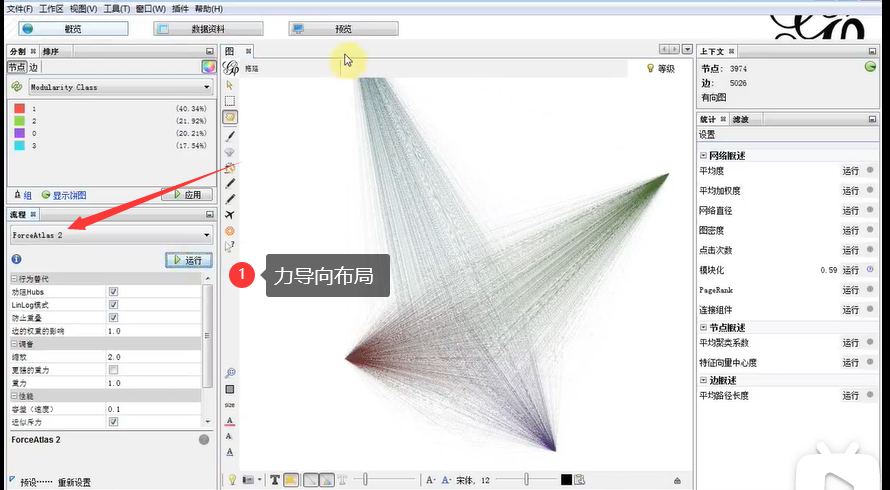Click the 重新设置 reset link
The image size is (890, 490).
point(74,483)
